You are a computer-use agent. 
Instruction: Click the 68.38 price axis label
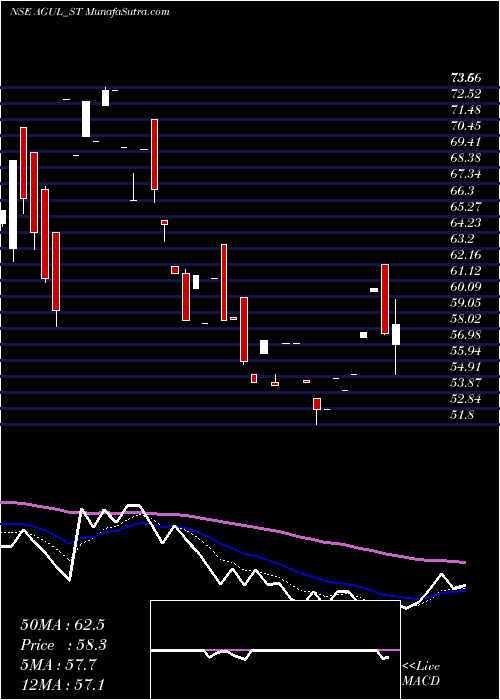pos(466,158)
